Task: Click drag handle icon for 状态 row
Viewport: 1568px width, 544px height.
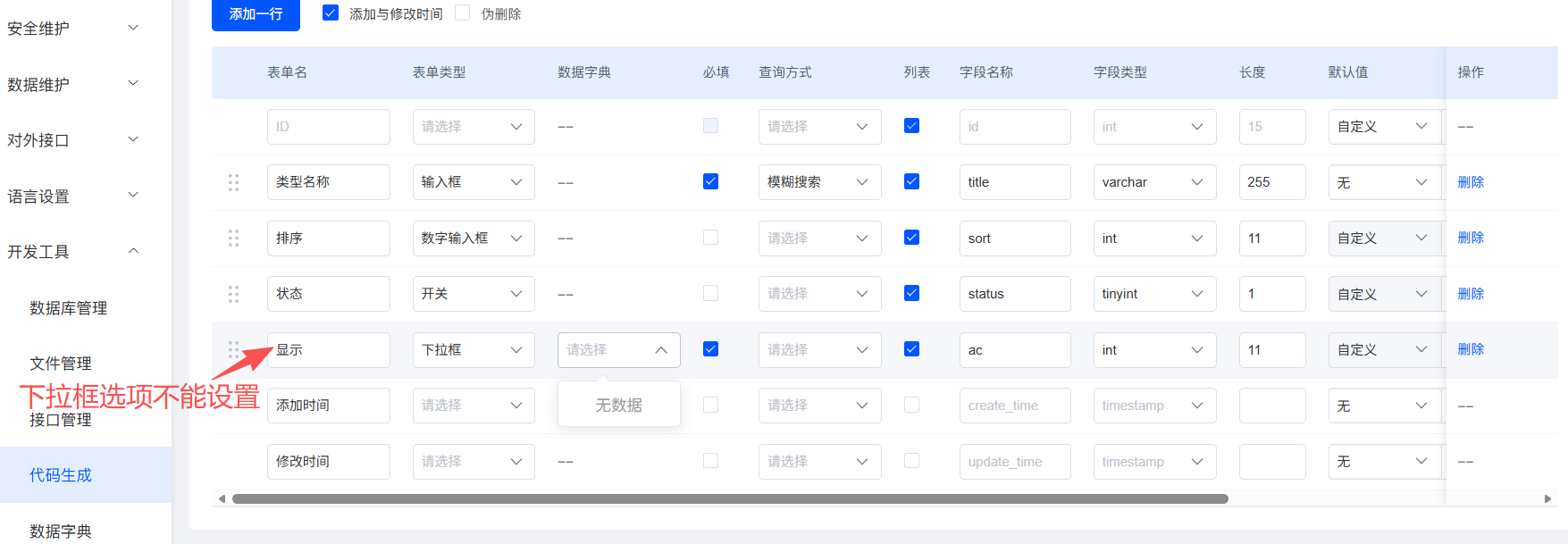Action: [x=233, y=294]
